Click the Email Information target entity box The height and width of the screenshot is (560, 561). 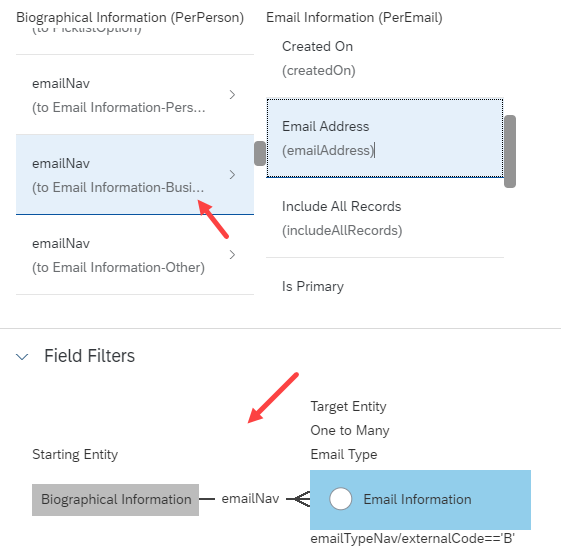tap(420, 500)
